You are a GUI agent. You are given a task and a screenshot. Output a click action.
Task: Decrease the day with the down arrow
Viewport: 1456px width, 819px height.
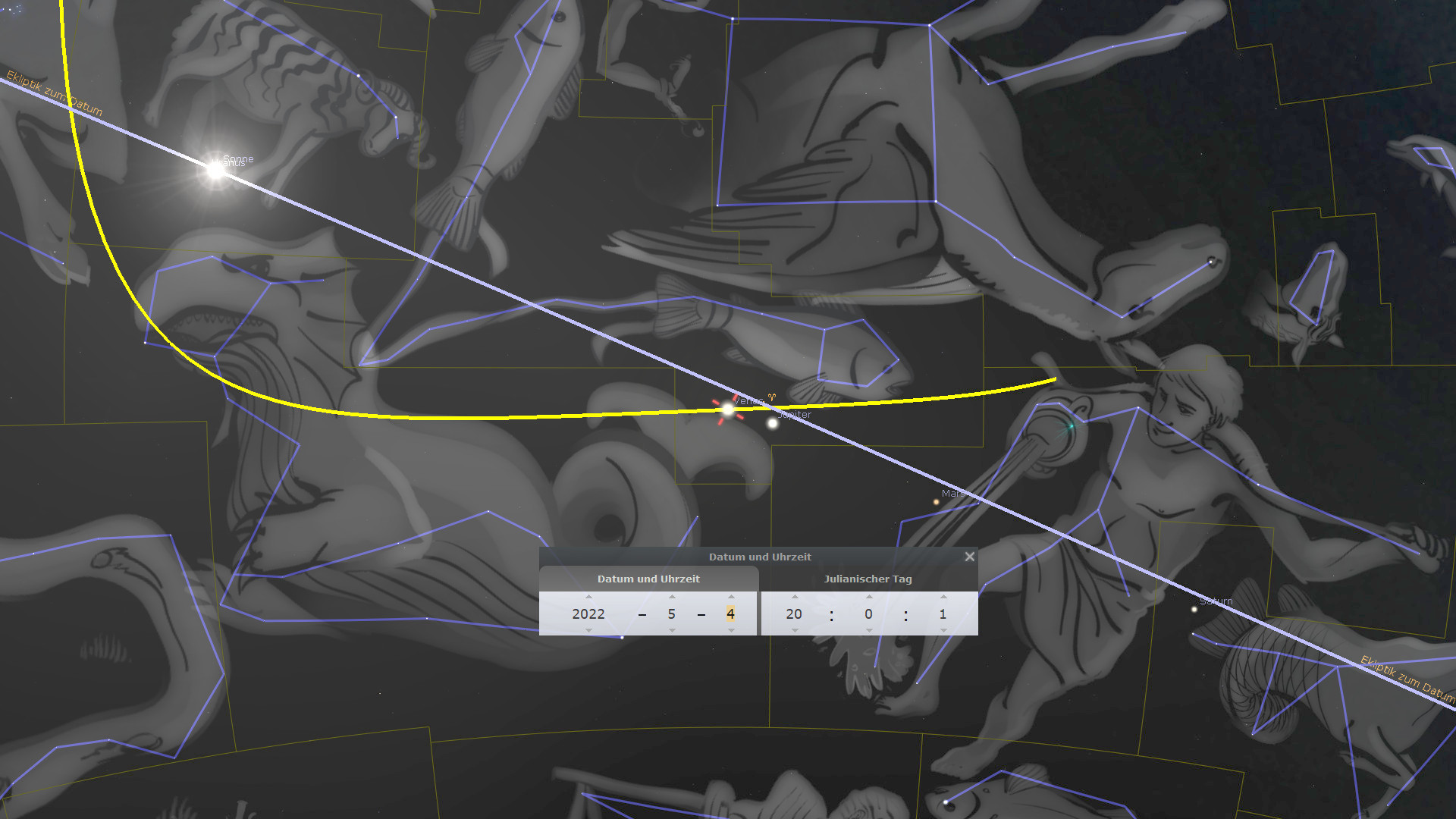tap(731, 630)
